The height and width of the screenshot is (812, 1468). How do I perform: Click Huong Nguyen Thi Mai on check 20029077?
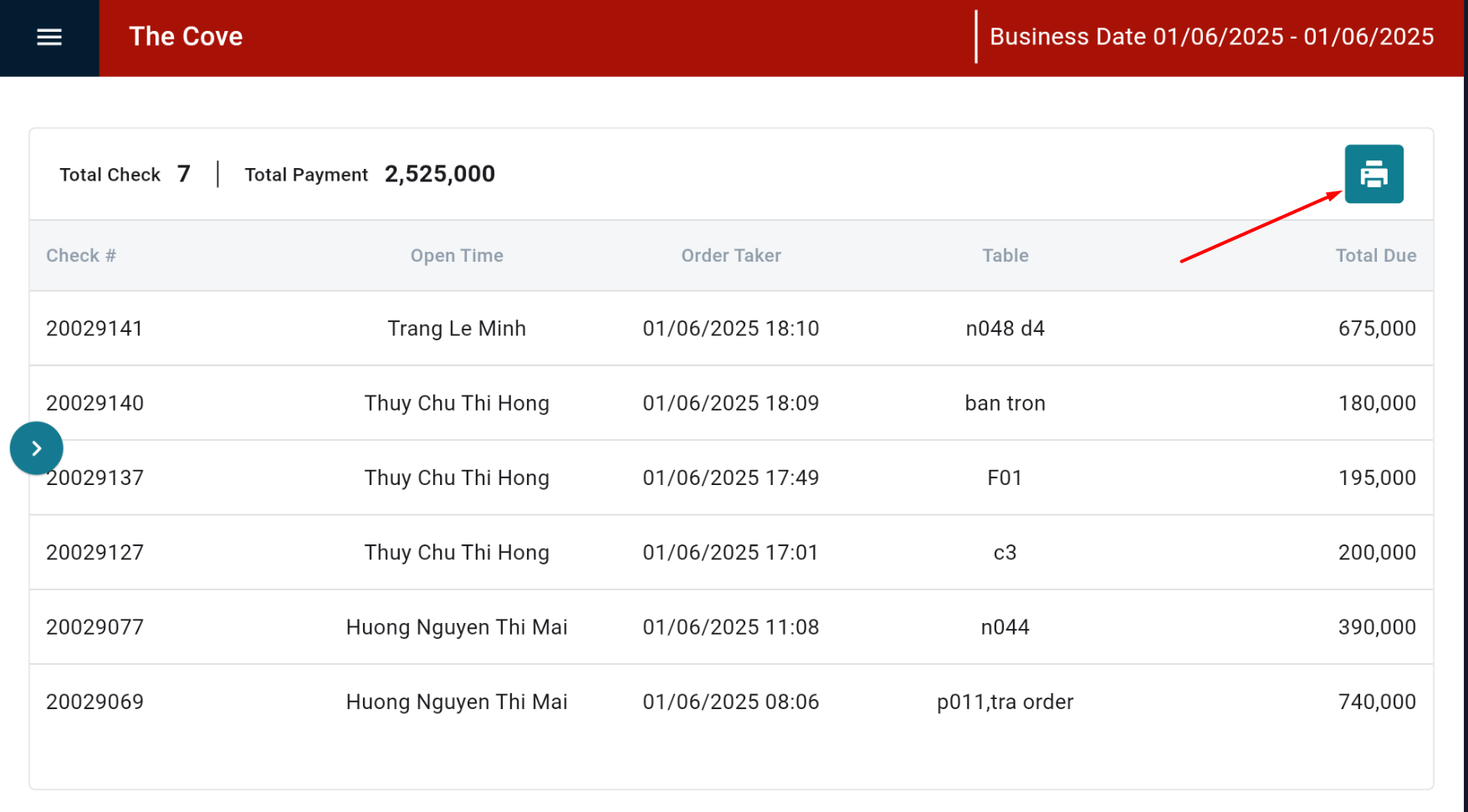point(457,627)
